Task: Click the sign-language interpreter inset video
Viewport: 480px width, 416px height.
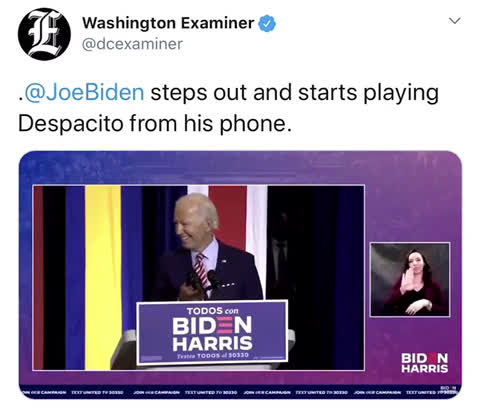Action: point(410,279)
